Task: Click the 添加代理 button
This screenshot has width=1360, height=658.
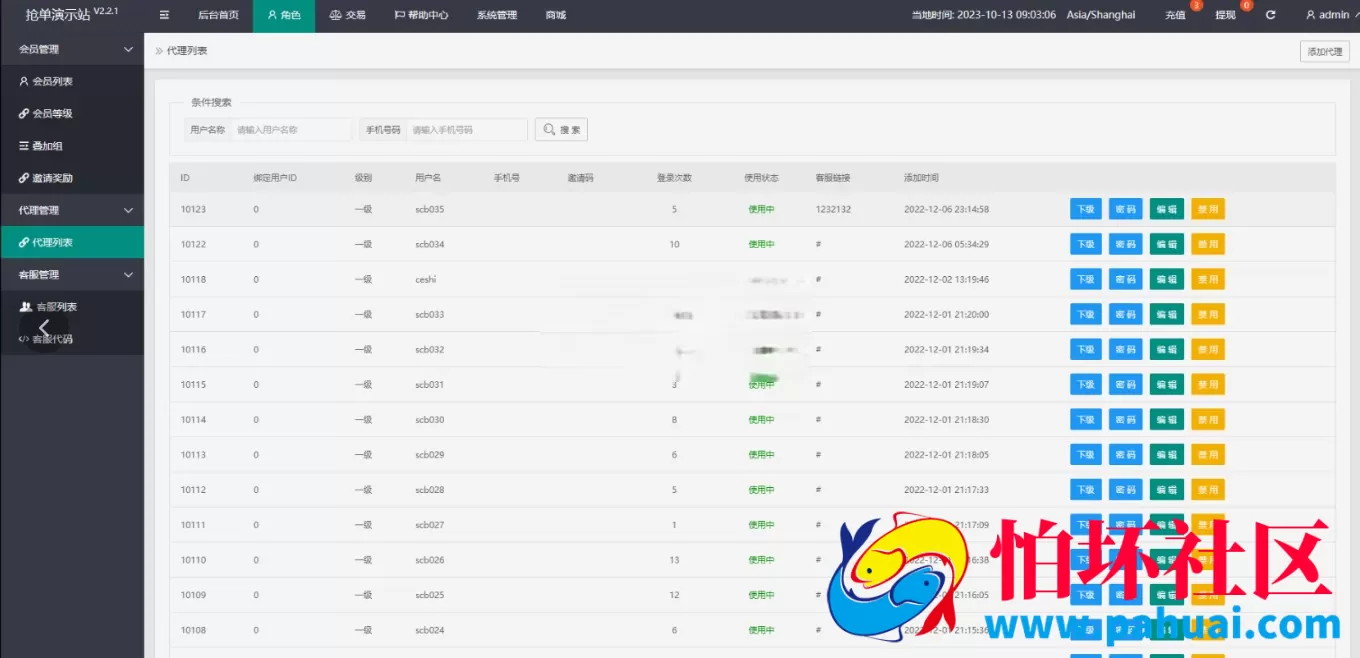Action: [x=1325, y=51]
